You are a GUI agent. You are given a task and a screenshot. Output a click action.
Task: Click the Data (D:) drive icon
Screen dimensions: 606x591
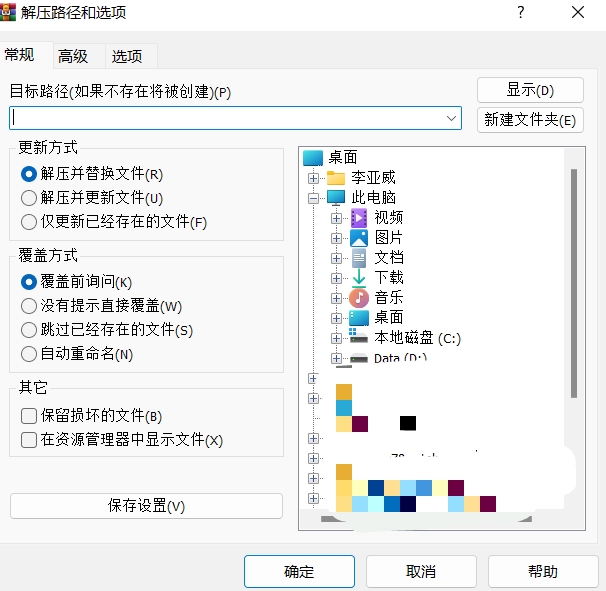[x=359, y=358]
